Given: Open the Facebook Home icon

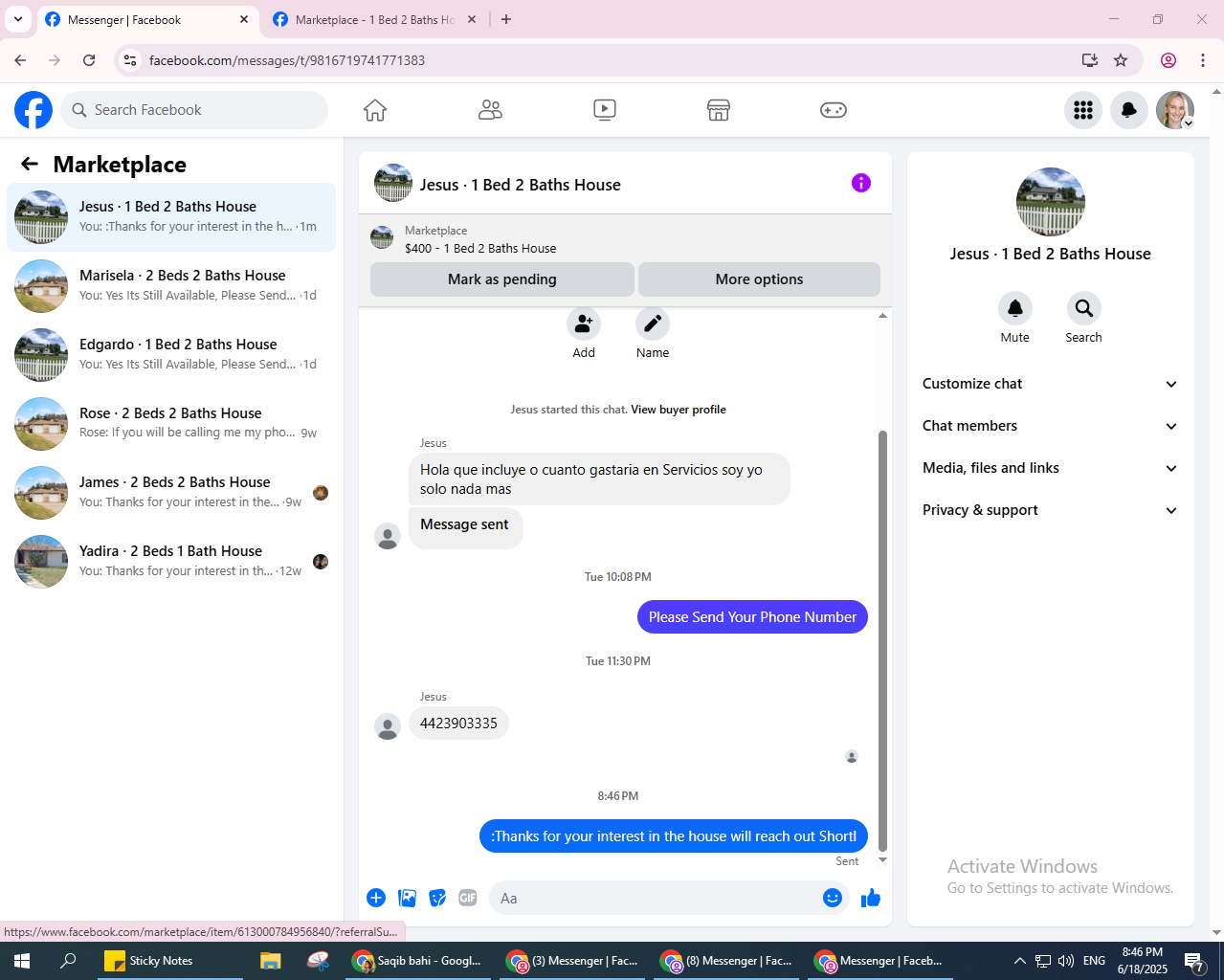Looking at the screenshot, I should pyautogui.click(x=375, y=110).
